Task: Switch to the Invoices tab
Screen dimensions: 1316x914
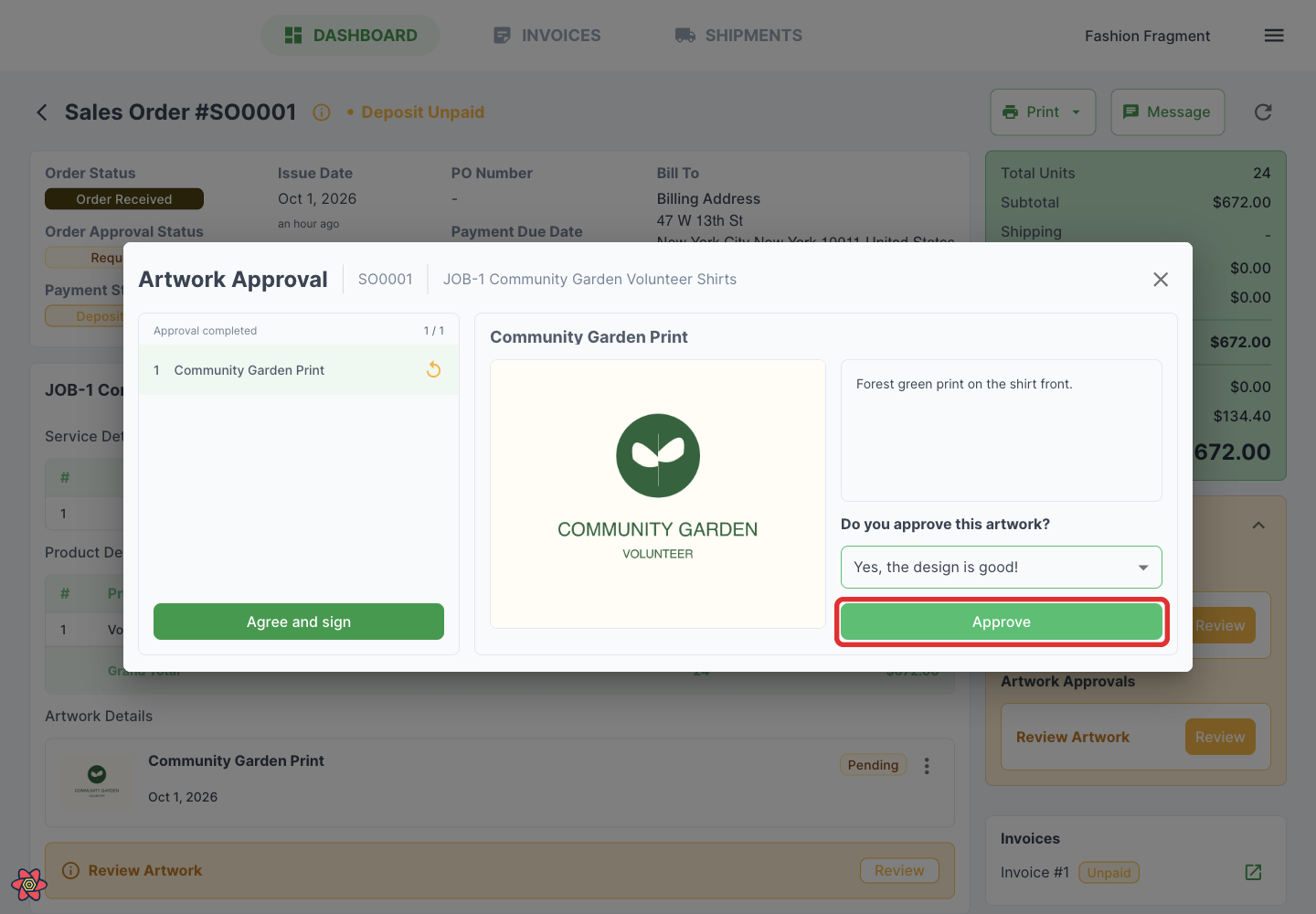Action: (547, 36)
